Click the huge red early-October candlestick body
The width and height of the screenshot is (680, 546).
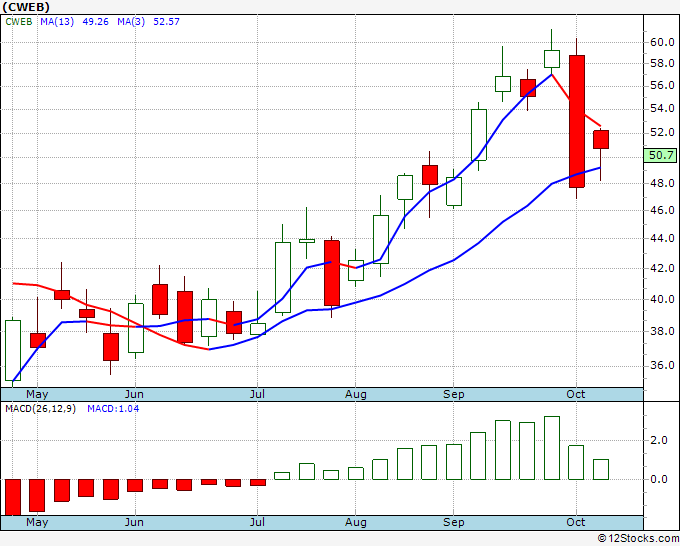tap(577, 121)
